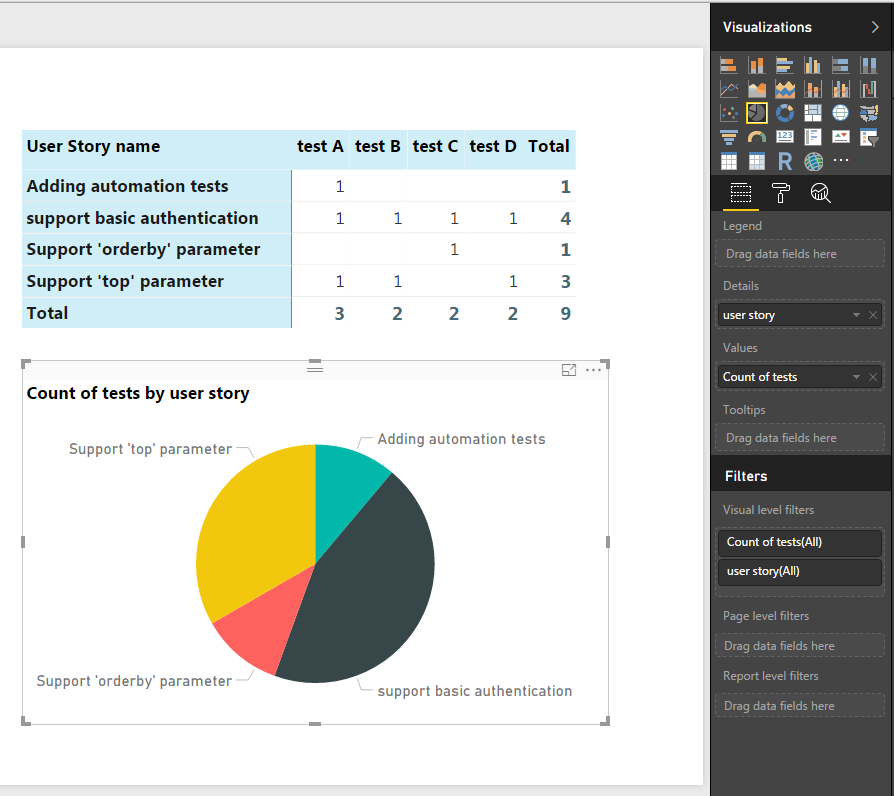
Task: Open dropdown arrow for user story field
Action: point(856,315)
